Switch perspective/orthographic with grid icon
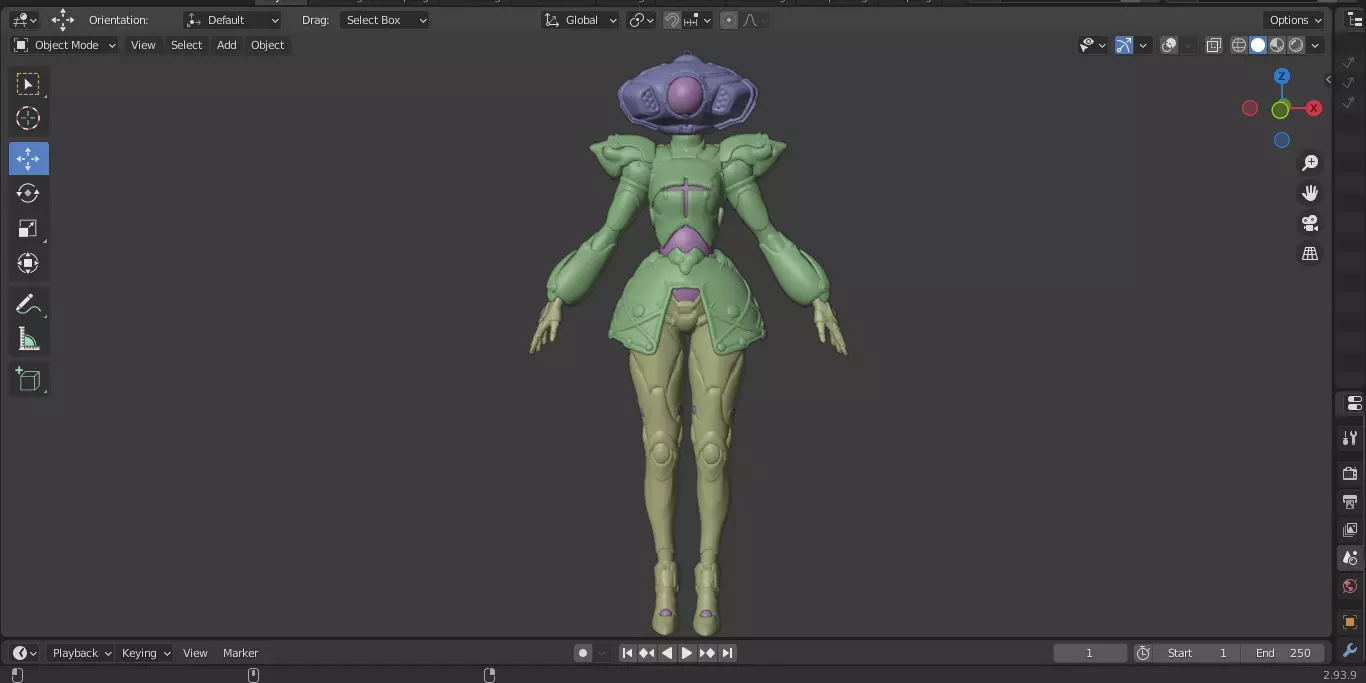This screenshot has width=1366, height=683. pyautogui.click(x=1310, y=254)
